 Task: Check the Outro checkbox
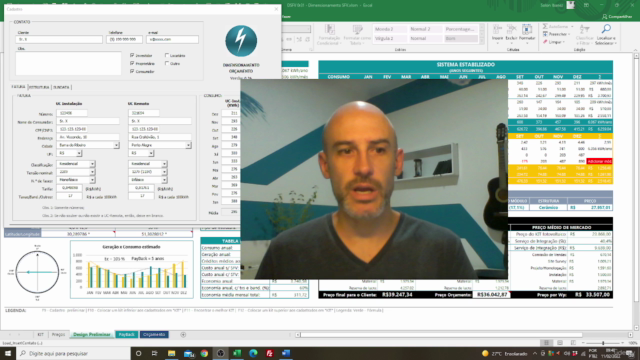167,63
